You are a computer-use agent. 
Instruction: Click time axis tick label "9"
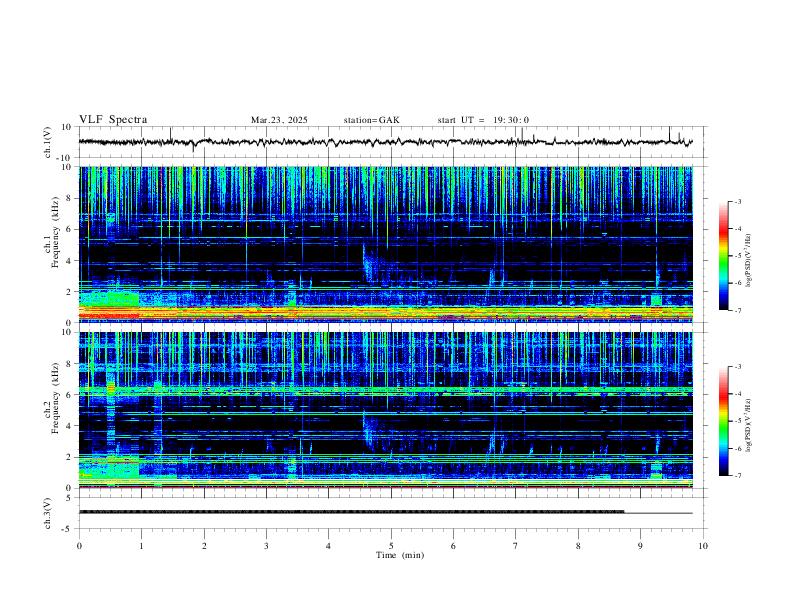coord(640,546)
